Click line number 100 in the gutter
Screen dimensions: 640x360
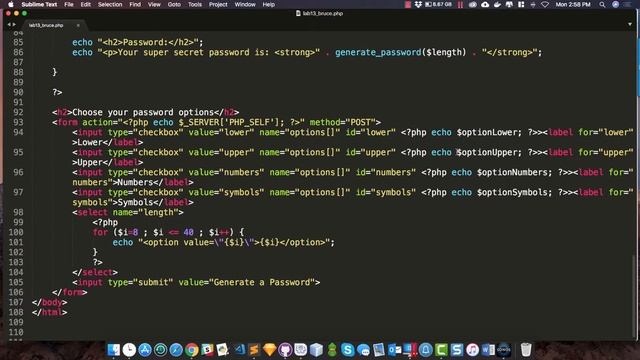tap(16, 232)
